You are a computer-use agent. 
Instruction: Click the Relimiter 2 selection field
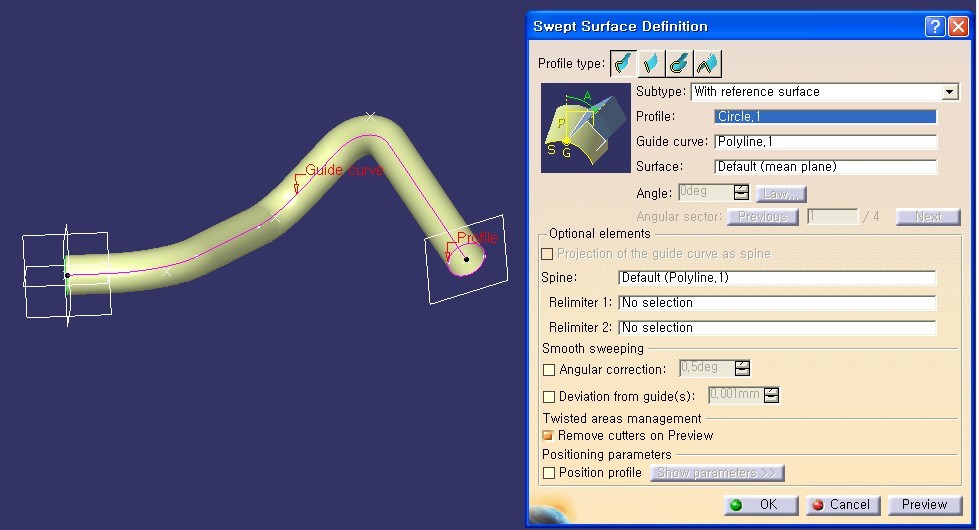click(777, 328)
